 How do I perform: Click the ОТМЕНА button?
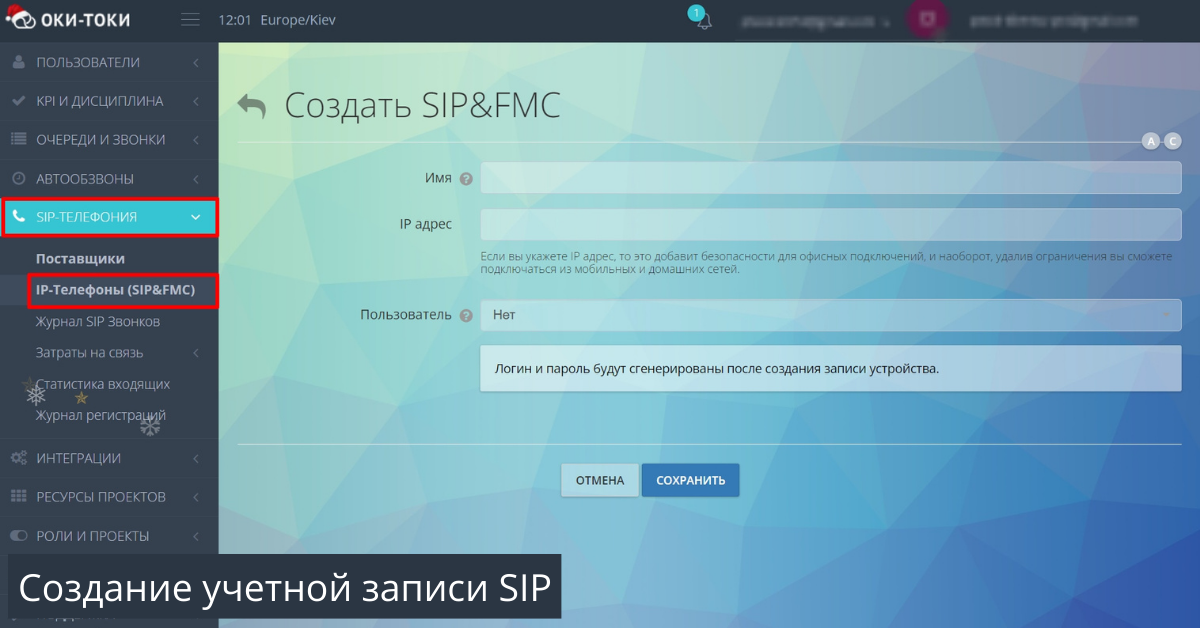599,480
